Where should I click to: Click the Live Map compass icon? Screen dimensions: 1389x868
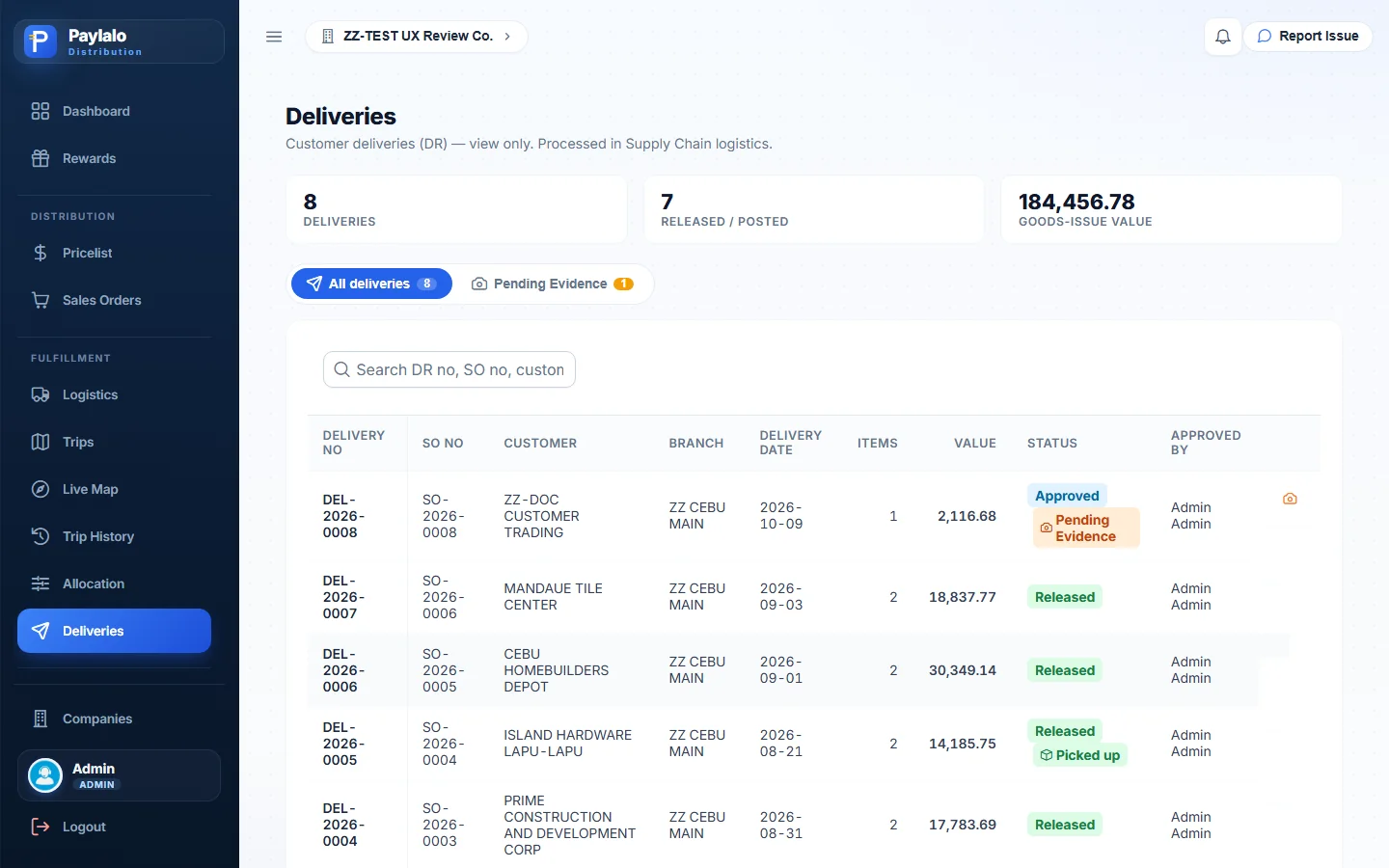[x=41, y=489]
